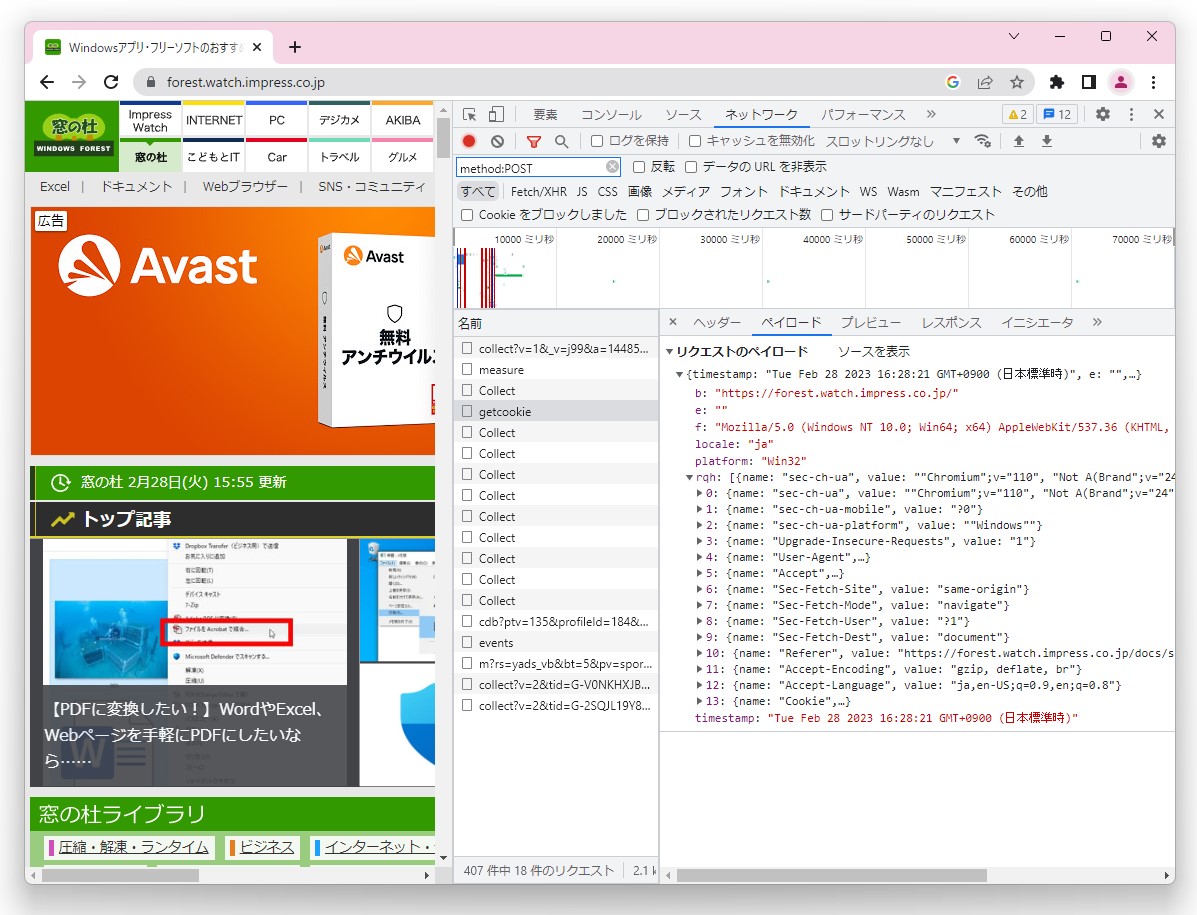Toggle the device toolbar icon
The height and width of the screenshot is (915, 1197).
[496, 114]
